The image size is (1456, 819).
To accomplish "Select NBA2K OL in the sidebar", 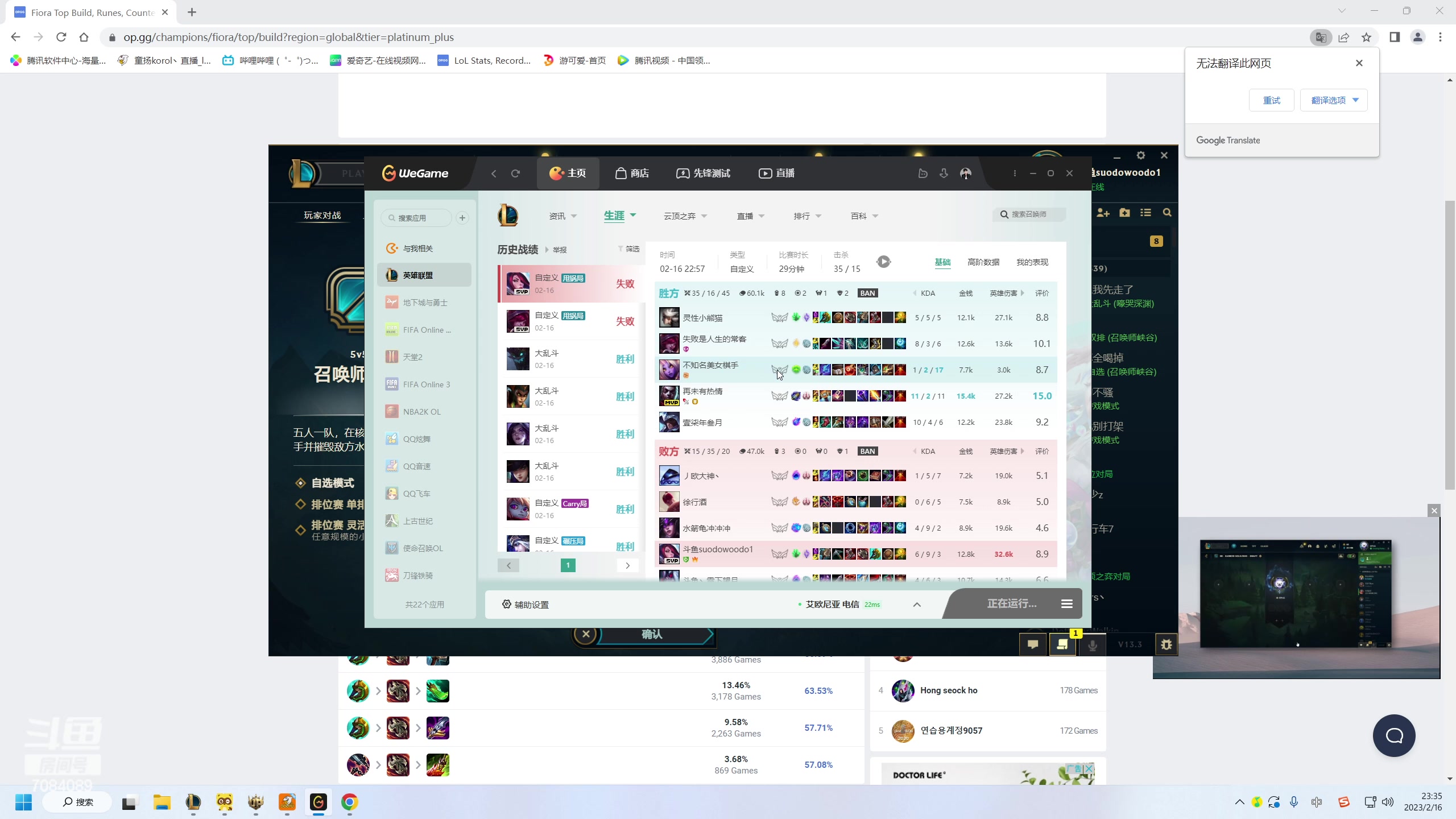I will 424,412.
